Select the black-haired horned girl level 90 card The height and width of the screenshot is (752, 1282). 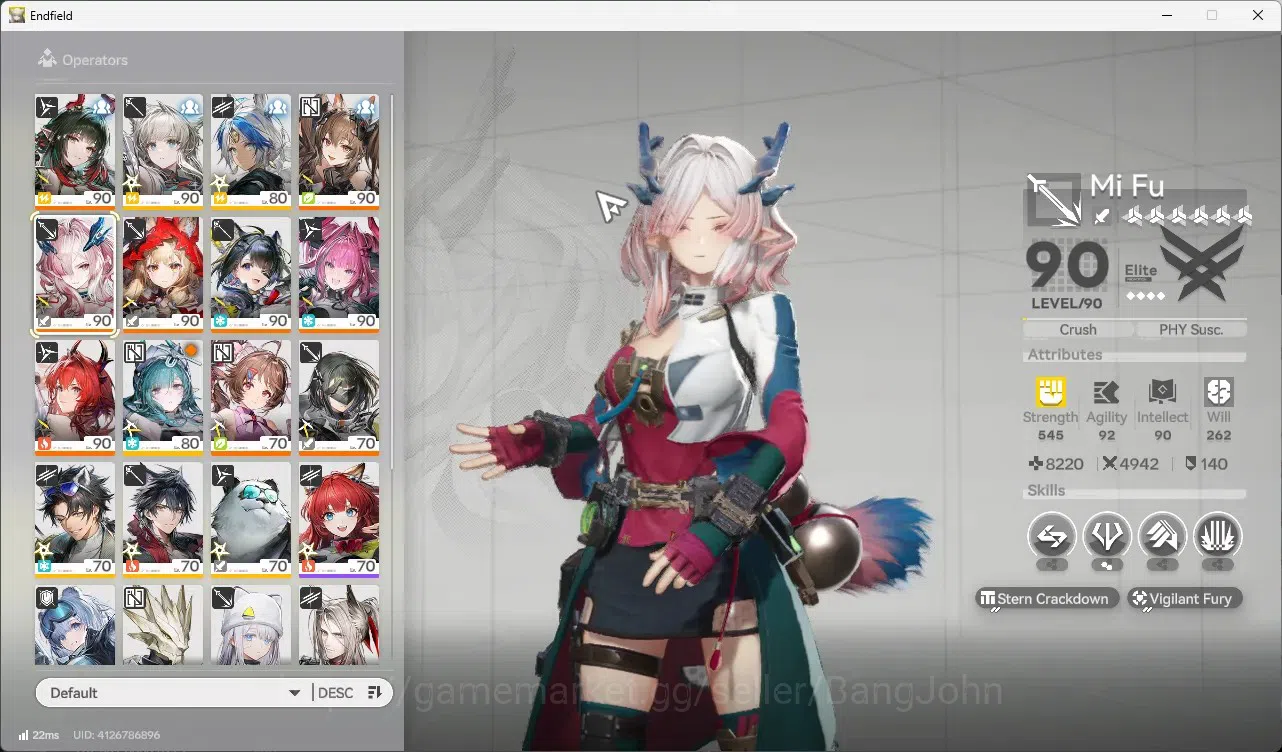251,275
